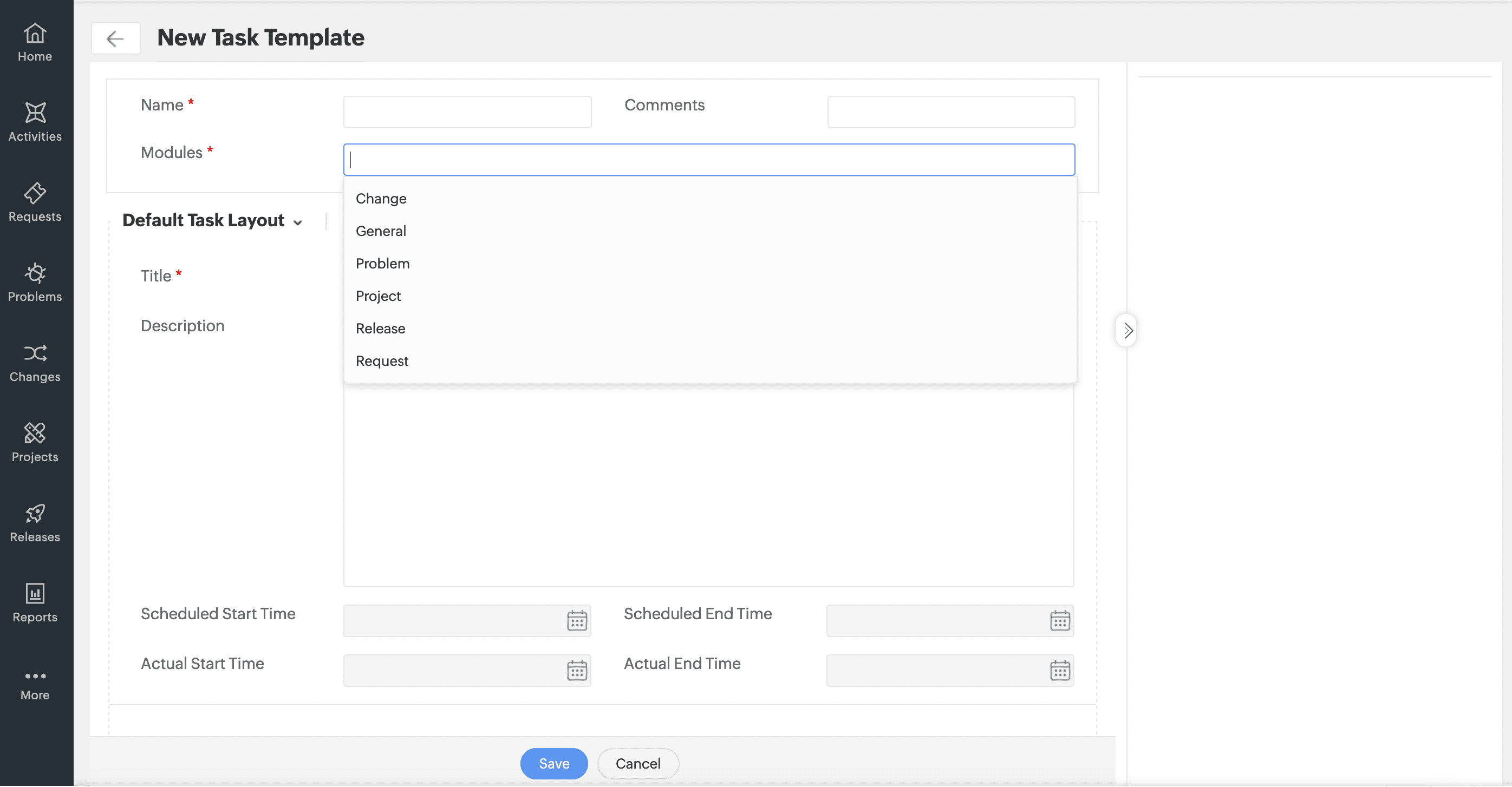Image resolution: width=1512 pixels, height=787 pixels.
Task: Pick Release from the module options
Action: coord(380,329)
